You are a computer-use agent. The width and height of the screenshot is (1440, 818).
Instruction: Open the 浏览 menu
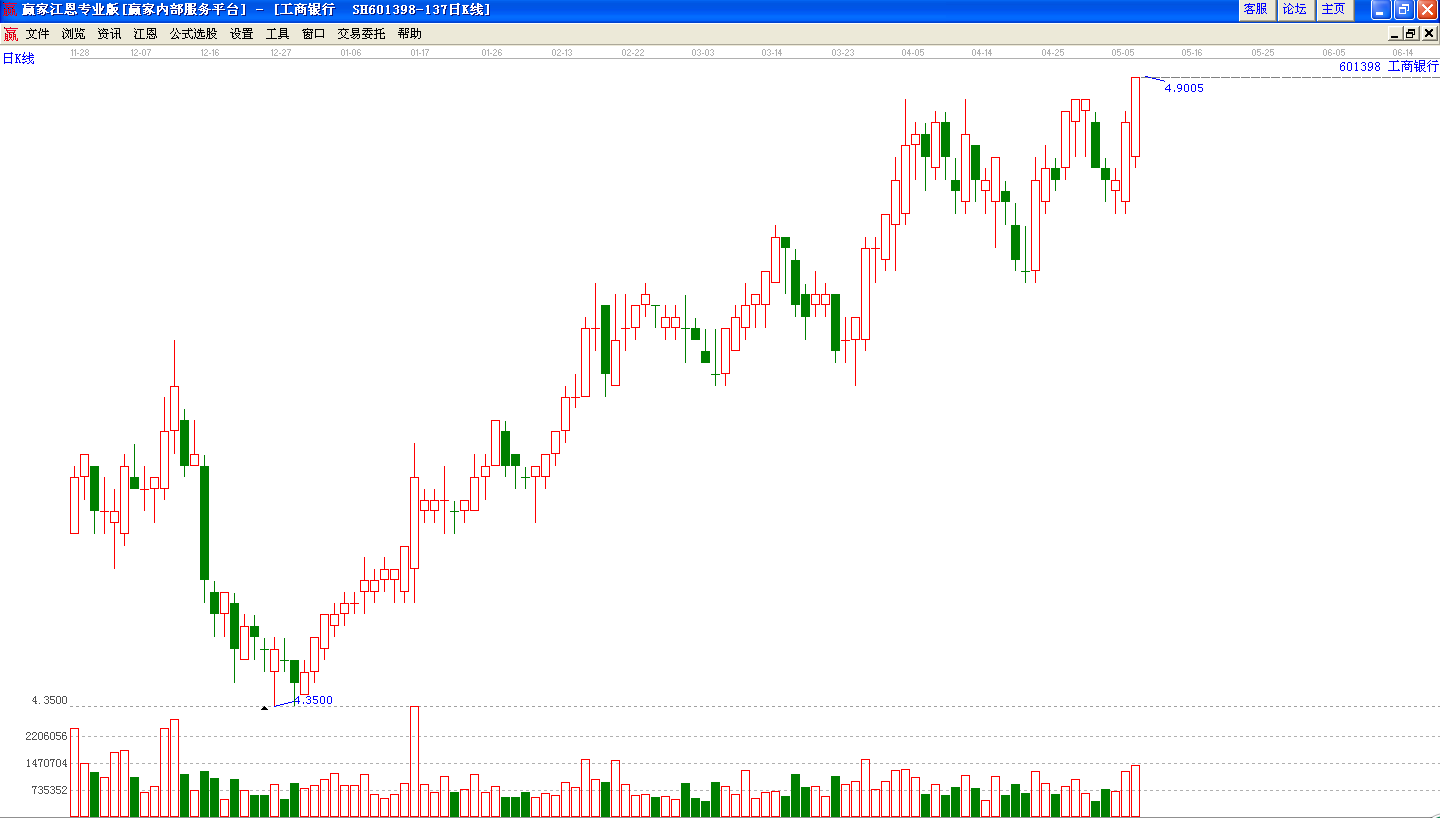74,34
